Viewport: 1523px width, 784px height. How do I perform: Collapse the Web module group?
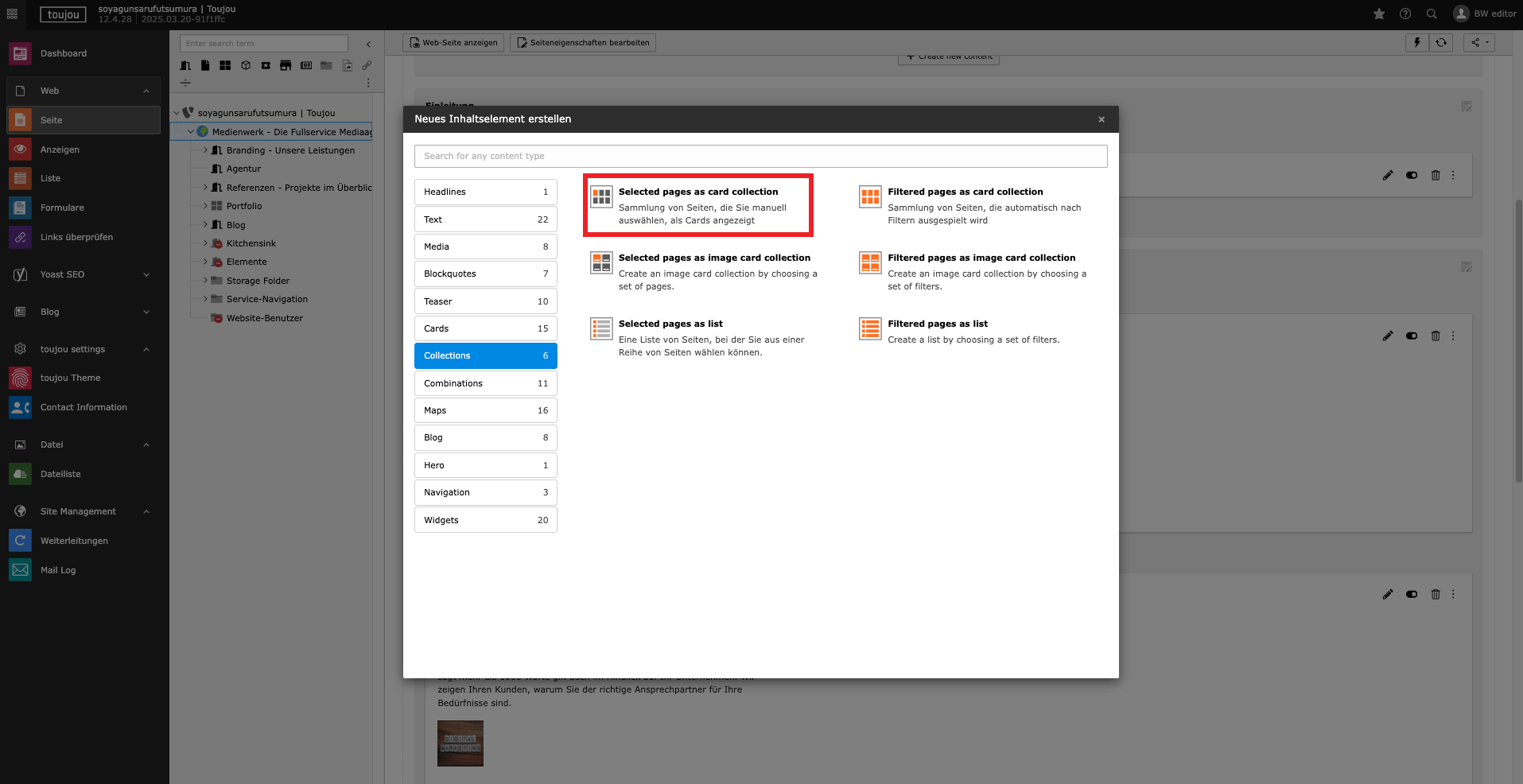coord(146,91)
